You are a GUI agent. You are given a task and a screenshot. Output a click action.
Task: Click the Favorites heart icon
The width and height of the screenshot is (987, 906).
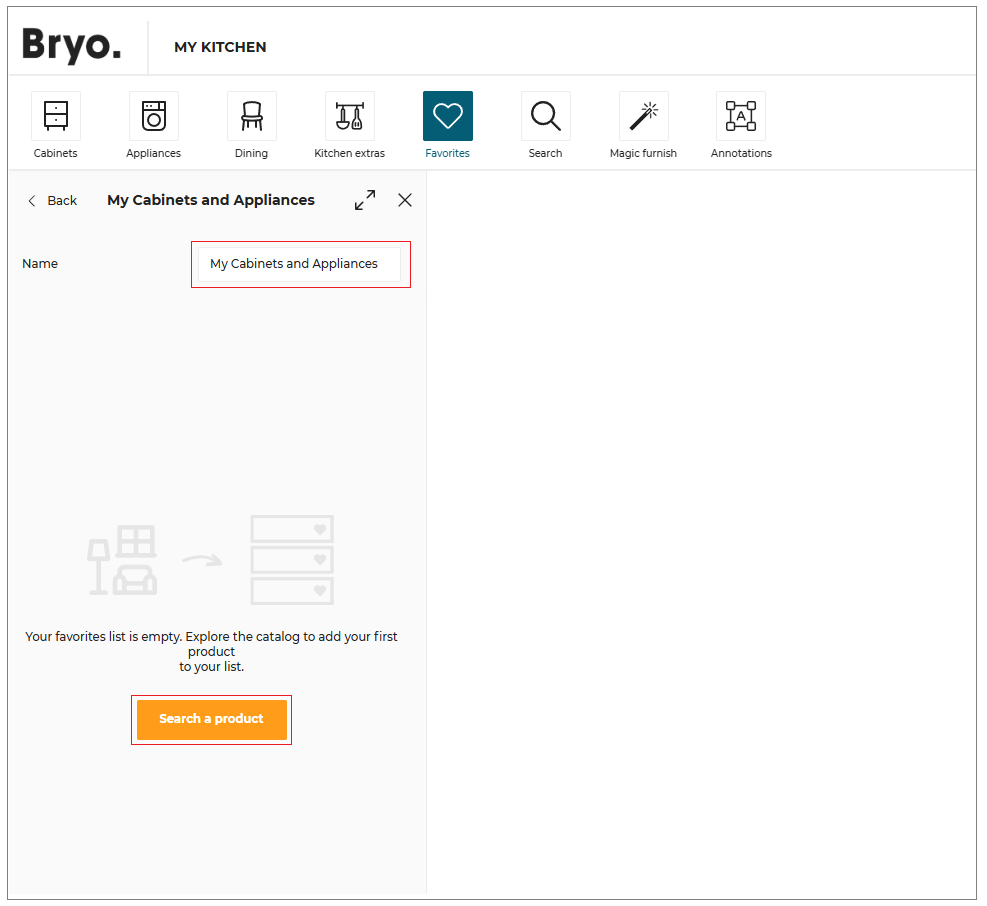pyautogui.click(x=448, y=117)
